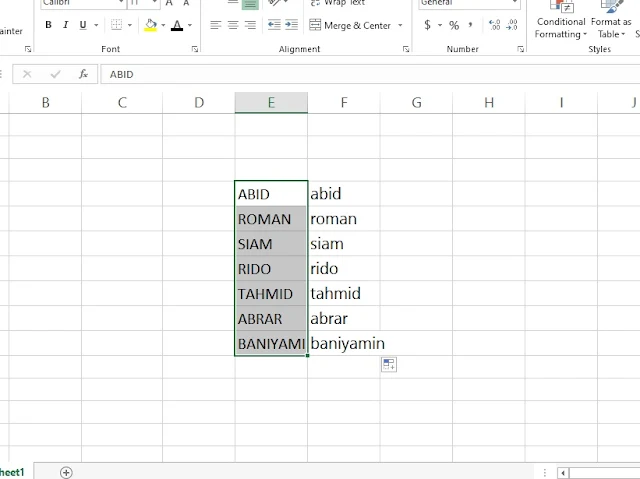Image resolution: width=640 pixels, height=479 pixels.
Task: Click horizontal scrollbar left arrow
Action: 563,473
